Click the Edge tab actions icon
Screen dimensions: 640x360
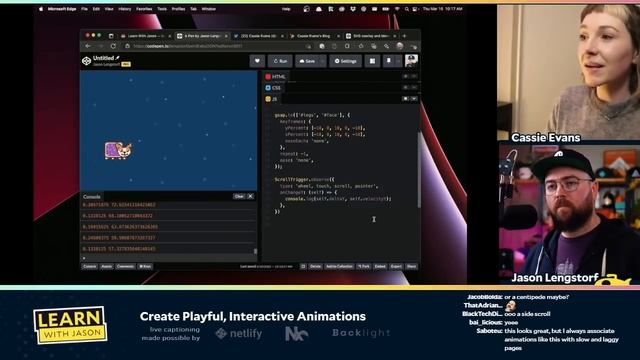[111, 36]
